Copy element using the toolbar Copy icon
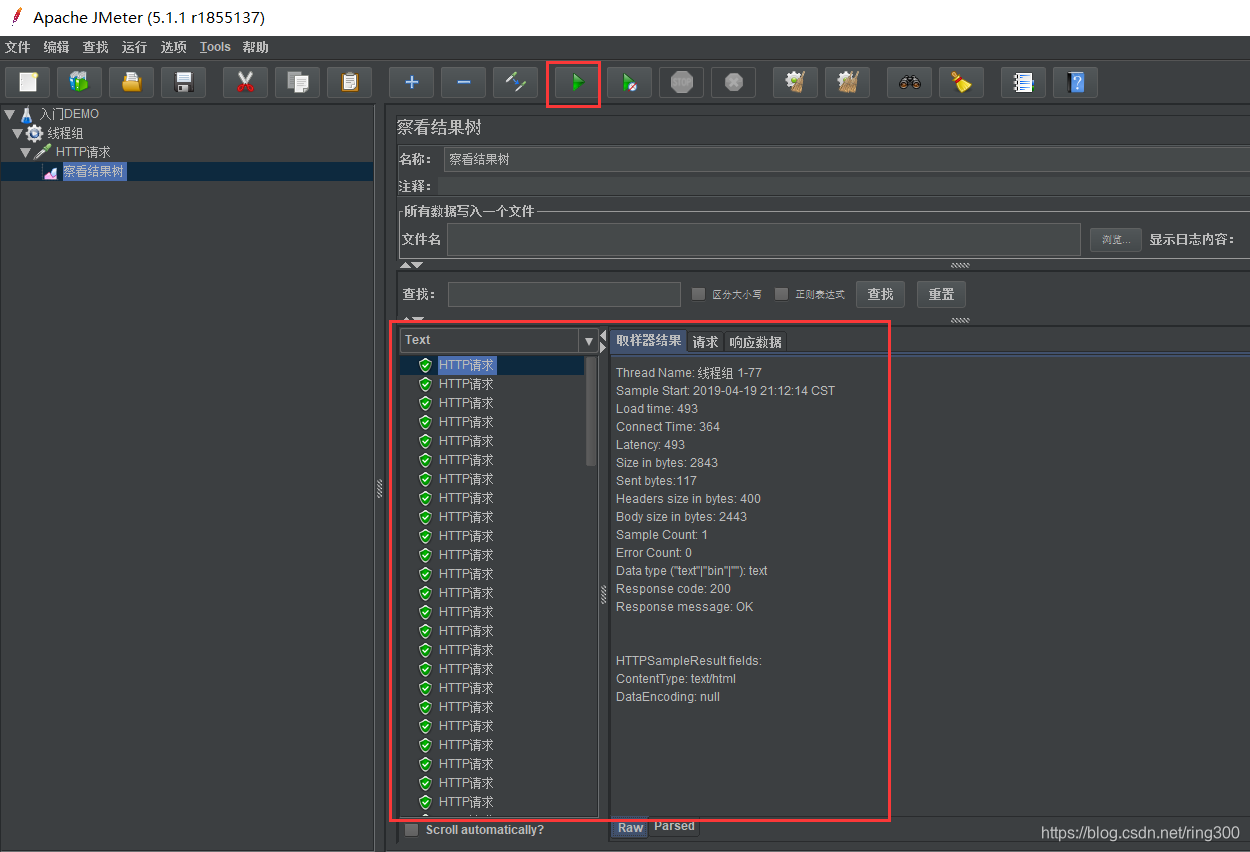Viewport: 1250px width, 852px height. (x=297, y=82)
